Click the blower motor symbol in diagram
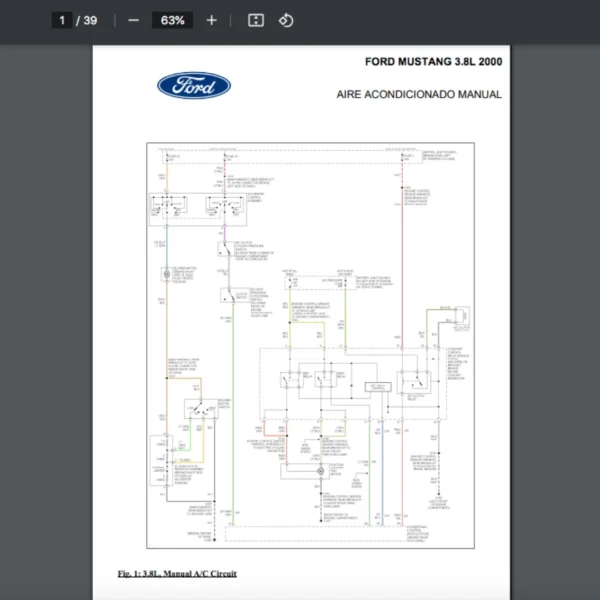Screen dimensions: 600x600 (167, 273)
